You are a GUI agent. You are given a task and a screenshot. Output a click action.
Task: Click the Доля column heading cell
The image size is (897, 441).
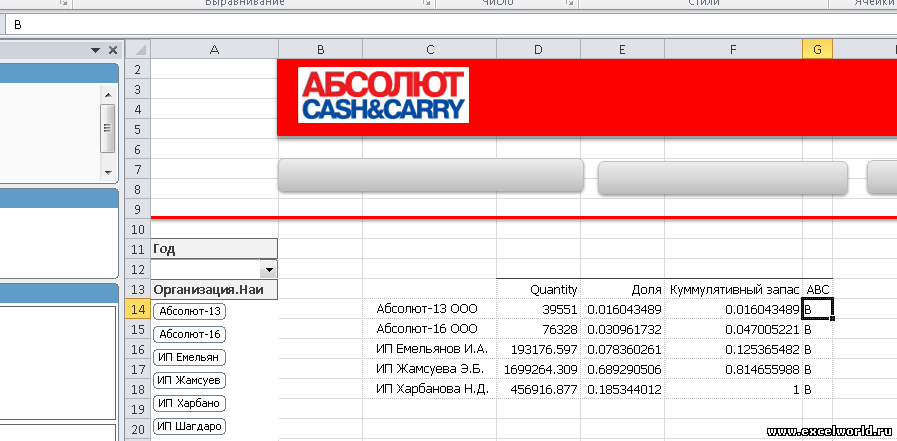point(622,289)
